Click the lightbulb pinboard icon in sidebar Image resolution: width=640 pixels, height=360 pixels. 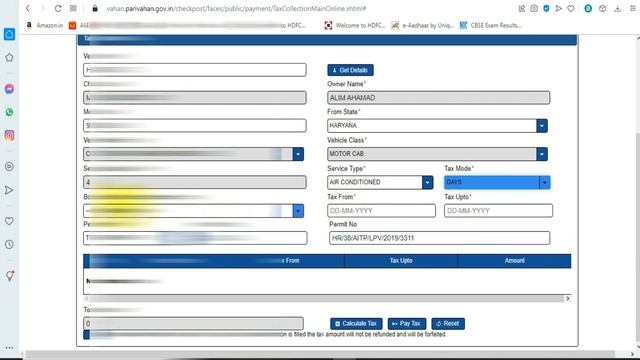[x=9, y=276]
